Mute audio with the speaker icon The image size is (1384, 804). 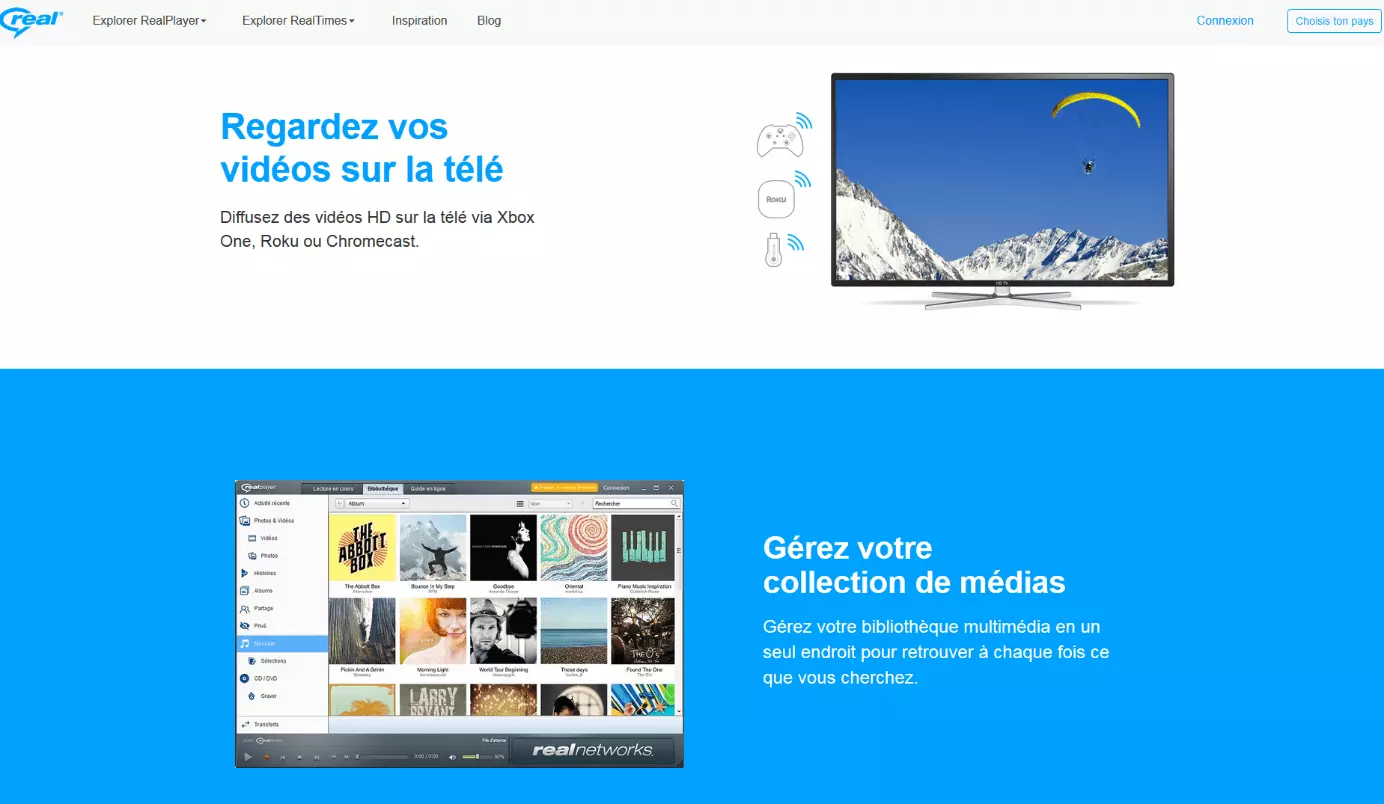452,757
